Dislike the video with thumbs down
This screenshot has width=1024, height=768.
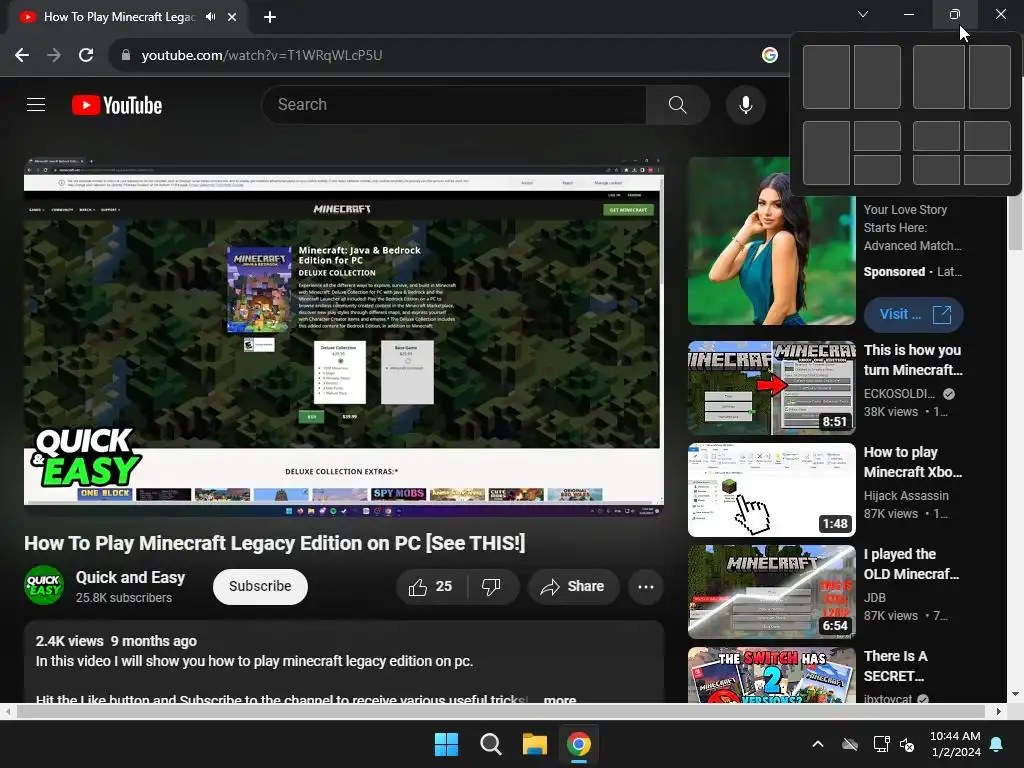(x=492, y=586)
